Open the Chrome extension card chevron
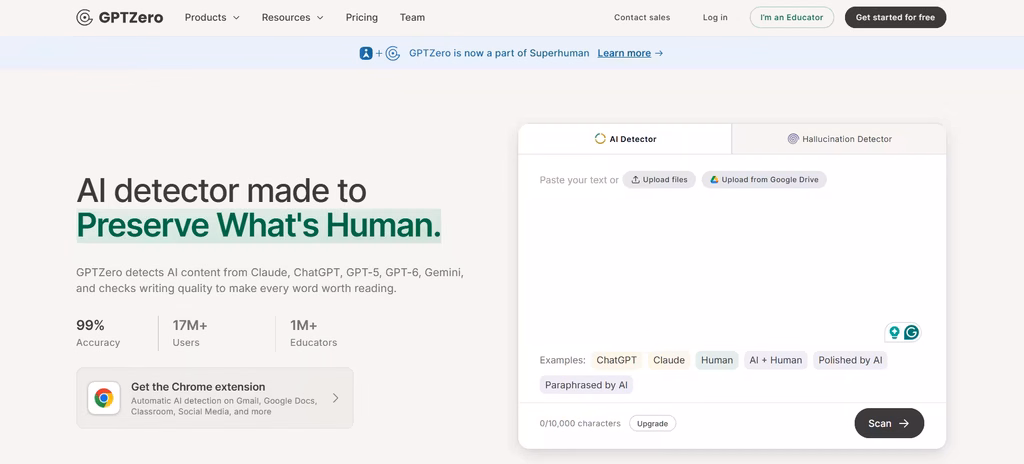Viewport: 1024px width, 464px height. pyautogui.click(x=336, y=398)
